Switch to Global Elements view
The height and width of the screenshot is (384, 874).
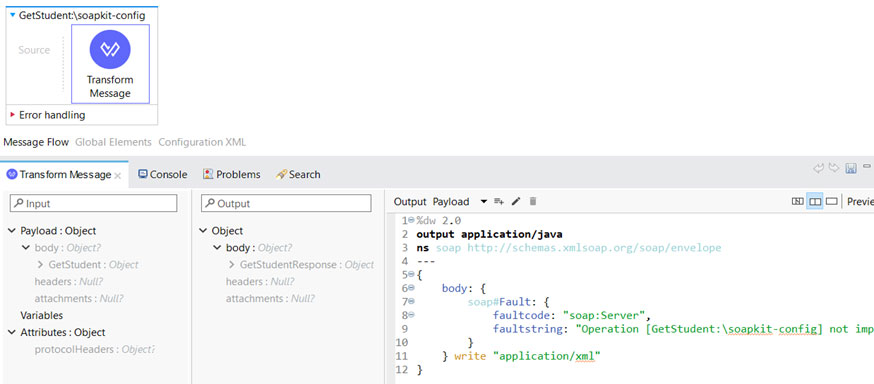click(x=113, y=142)
